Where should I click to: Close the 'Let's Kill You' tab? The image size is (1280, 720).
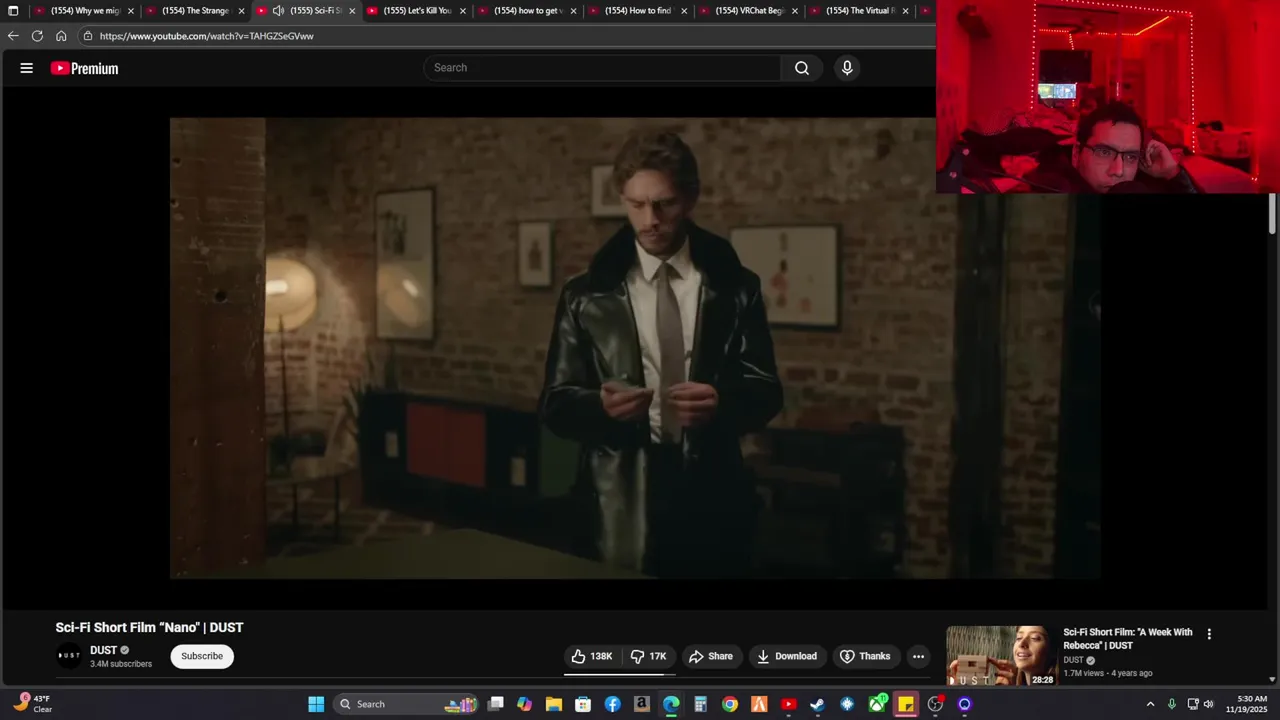[463, 11]
